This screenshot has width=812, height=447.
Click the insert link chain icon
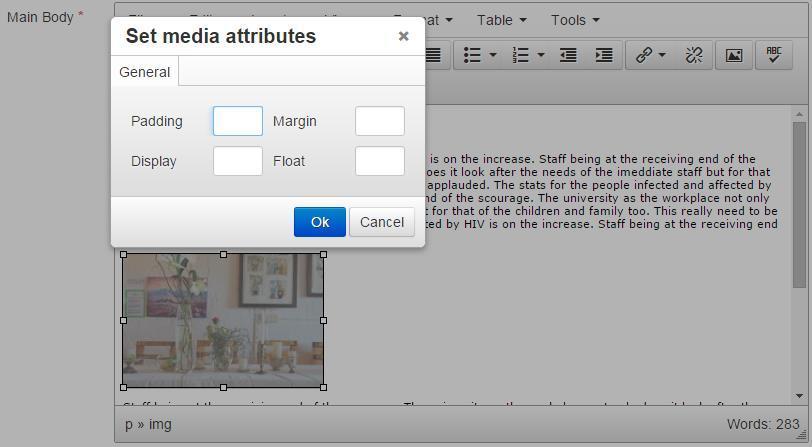pos(644,55)
